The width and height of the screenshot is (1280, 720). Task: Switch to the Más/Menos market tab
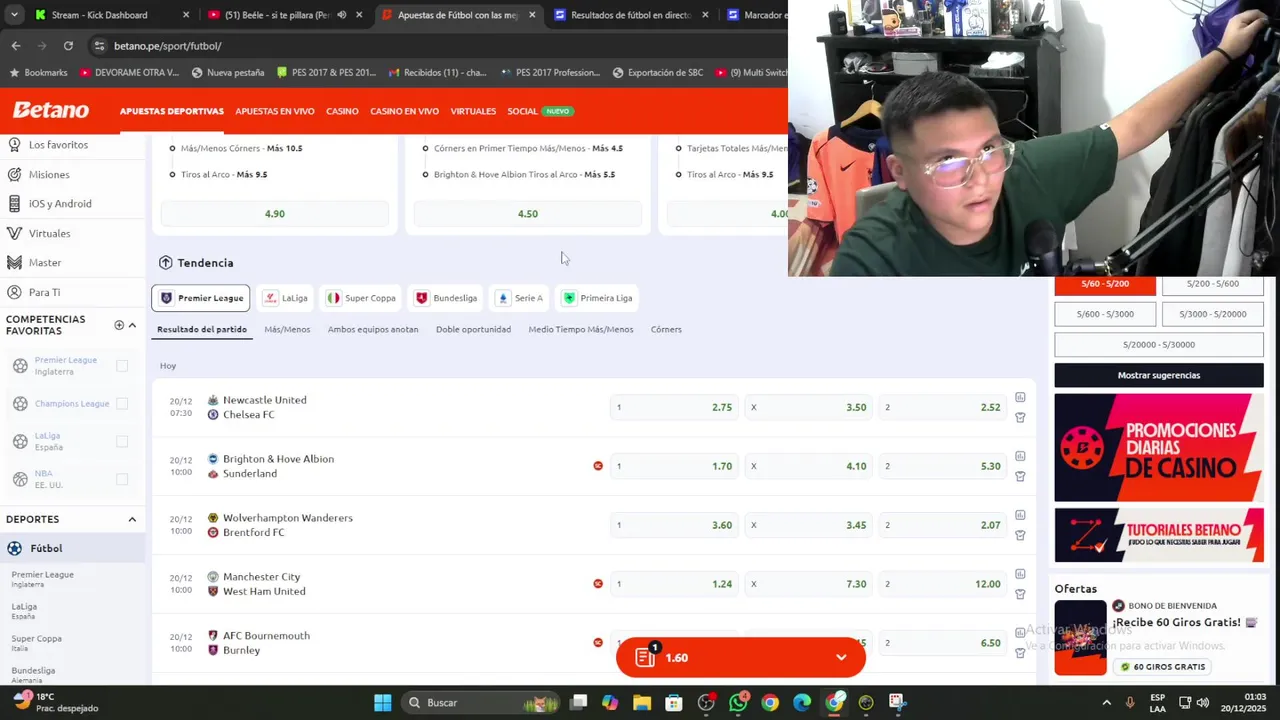[287, 329]
